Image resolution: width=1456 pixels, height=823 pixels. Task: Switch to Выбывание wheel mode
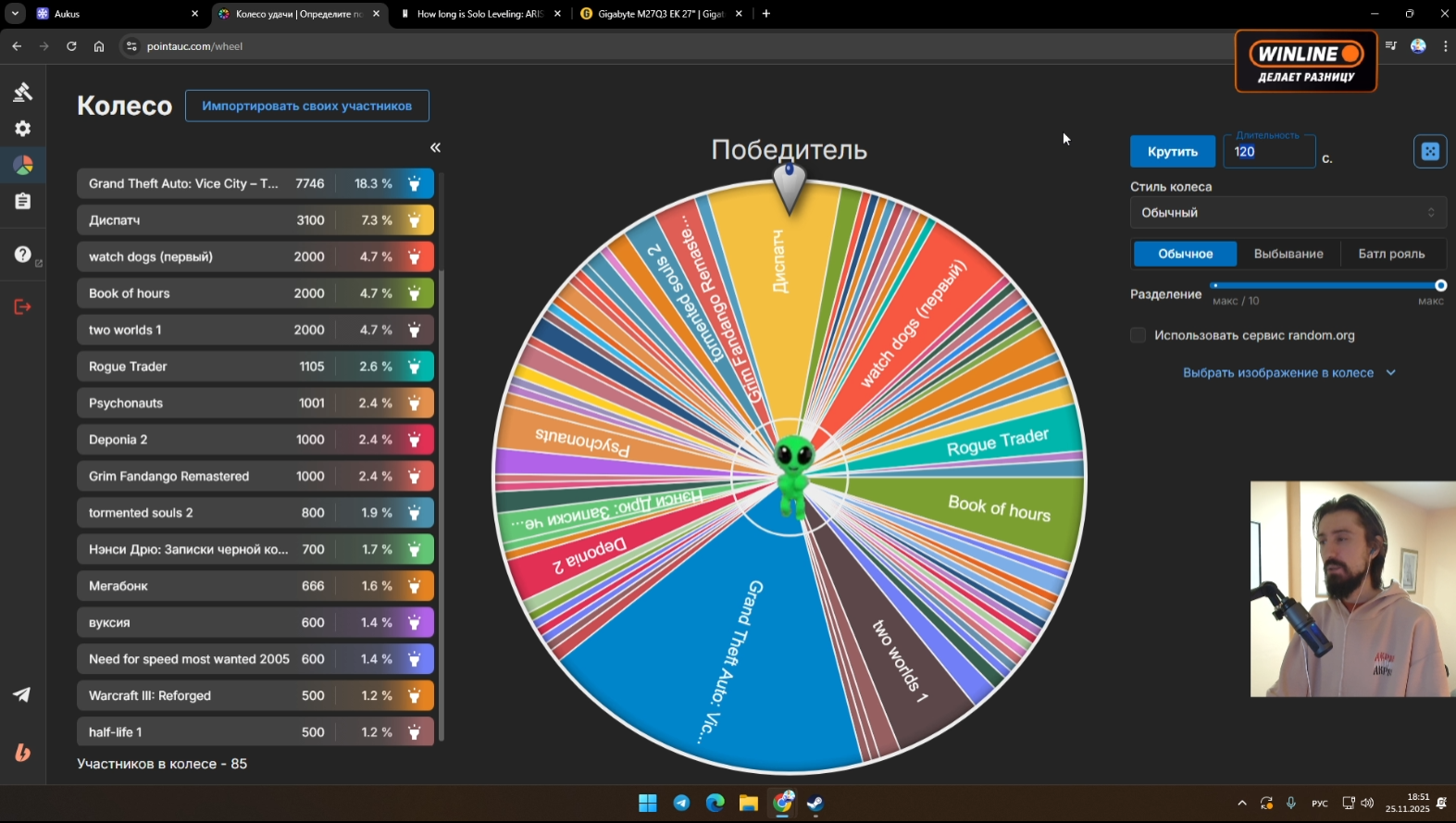pos(1288,254)
